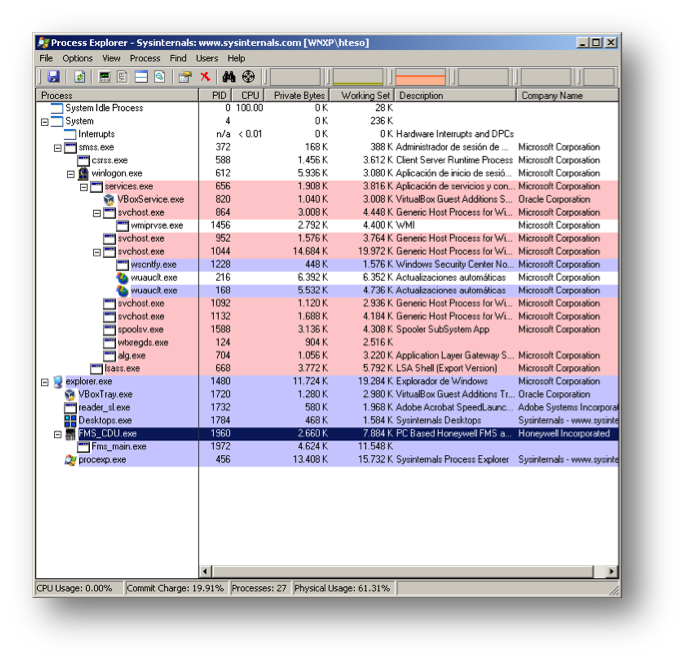Click the binoculars Find icon
The image size is (687, 663).
(229, 77)
